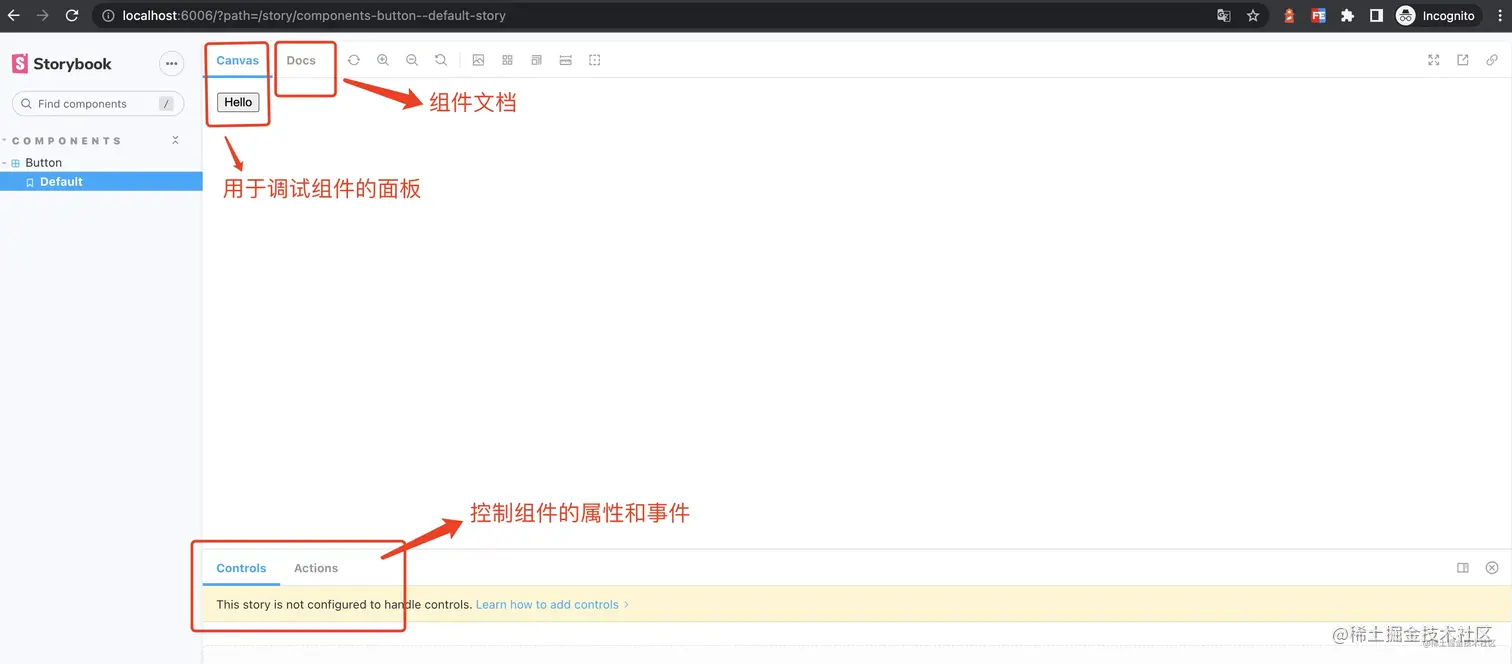Click the Hello button in the canvas
Screen dimensions: 1512x664
tap(238, 102)
